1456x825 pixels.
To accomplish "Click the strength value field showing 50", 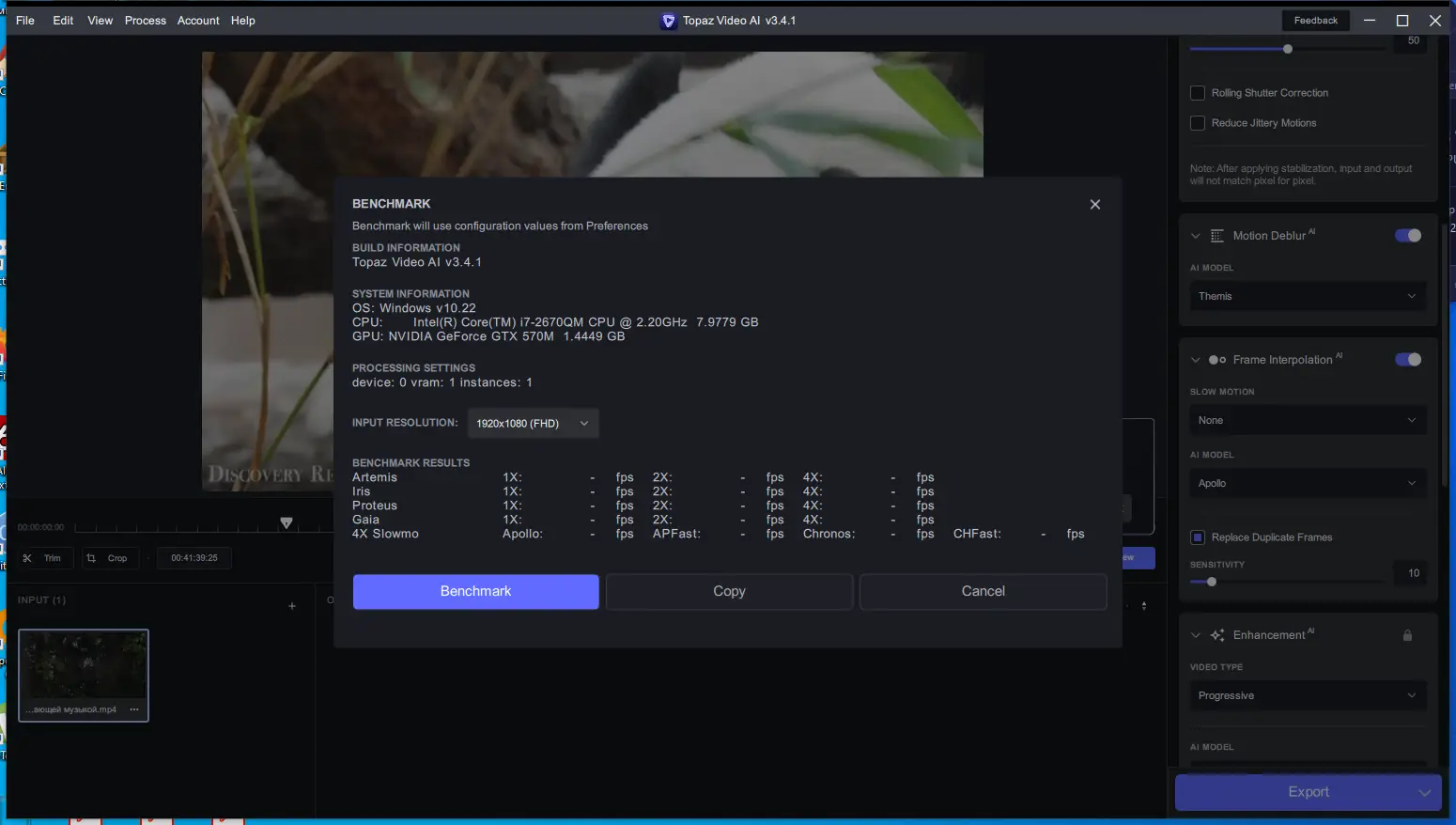I will coord(1413,41).
